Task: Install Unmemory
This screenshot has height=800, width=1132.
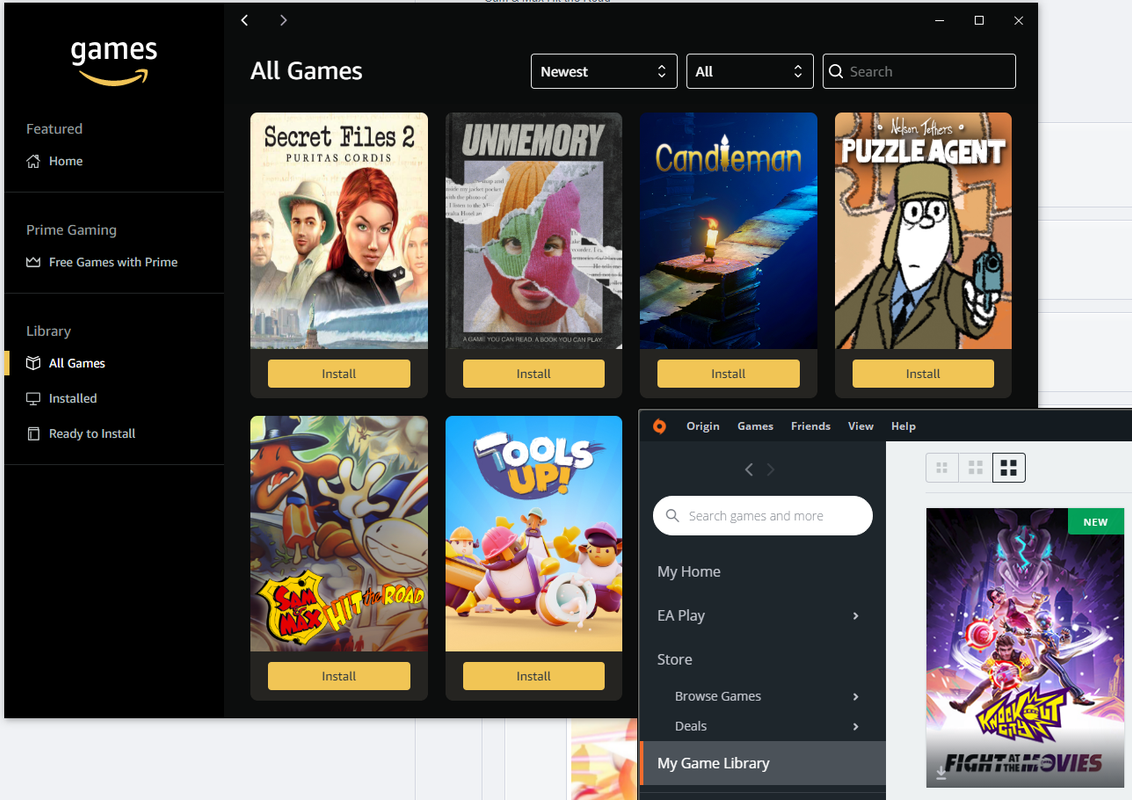Action: [534, 374]
